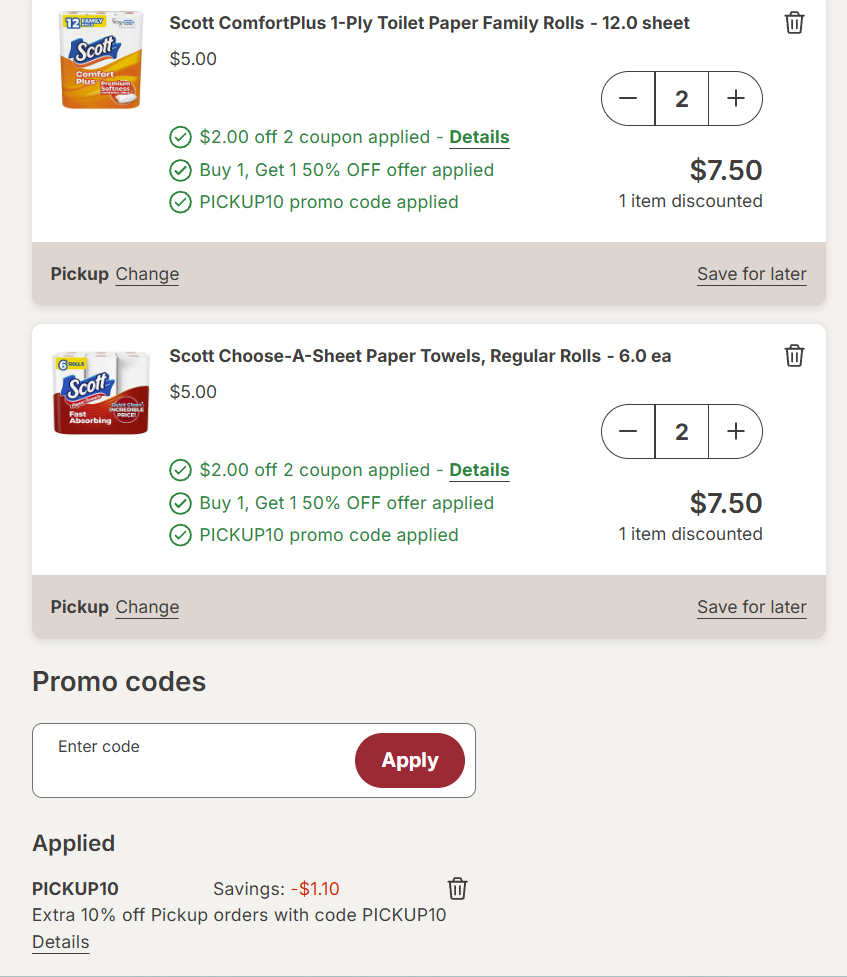Increase quantity of Scott toilet paper
Image resolution: width=847 pixels, height=977 pixels.
(736, 98)
